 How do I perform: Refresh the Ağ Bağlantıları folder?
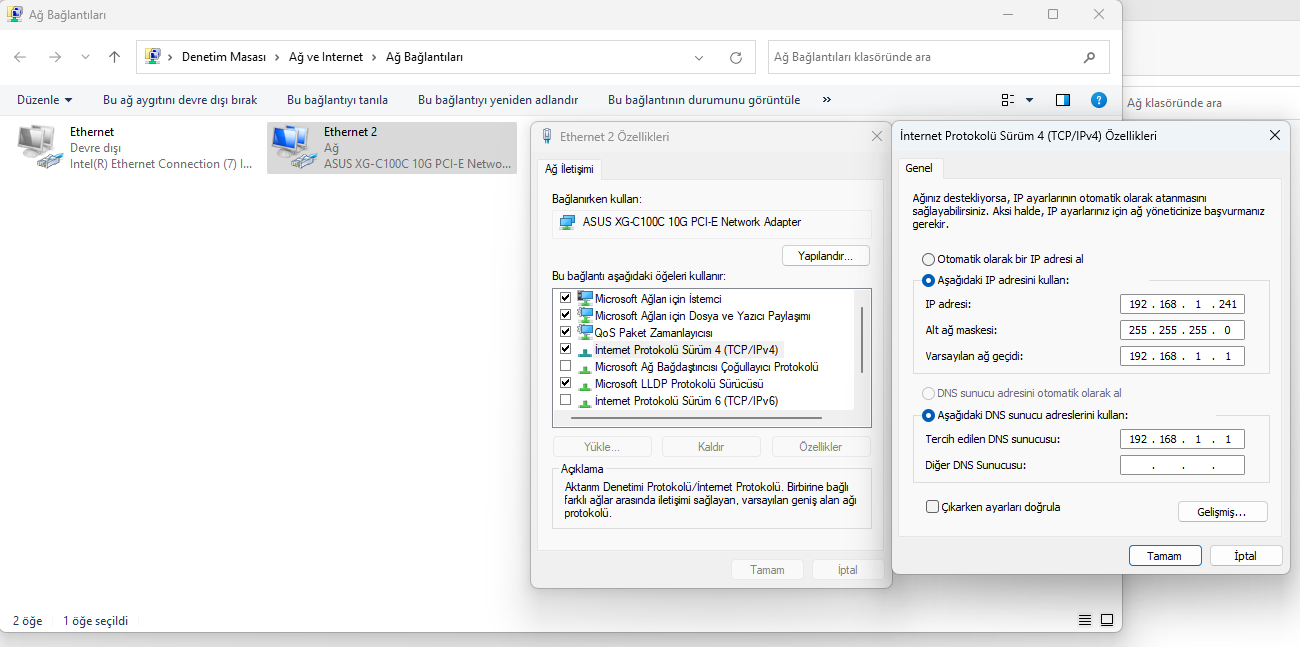point(736,57)
